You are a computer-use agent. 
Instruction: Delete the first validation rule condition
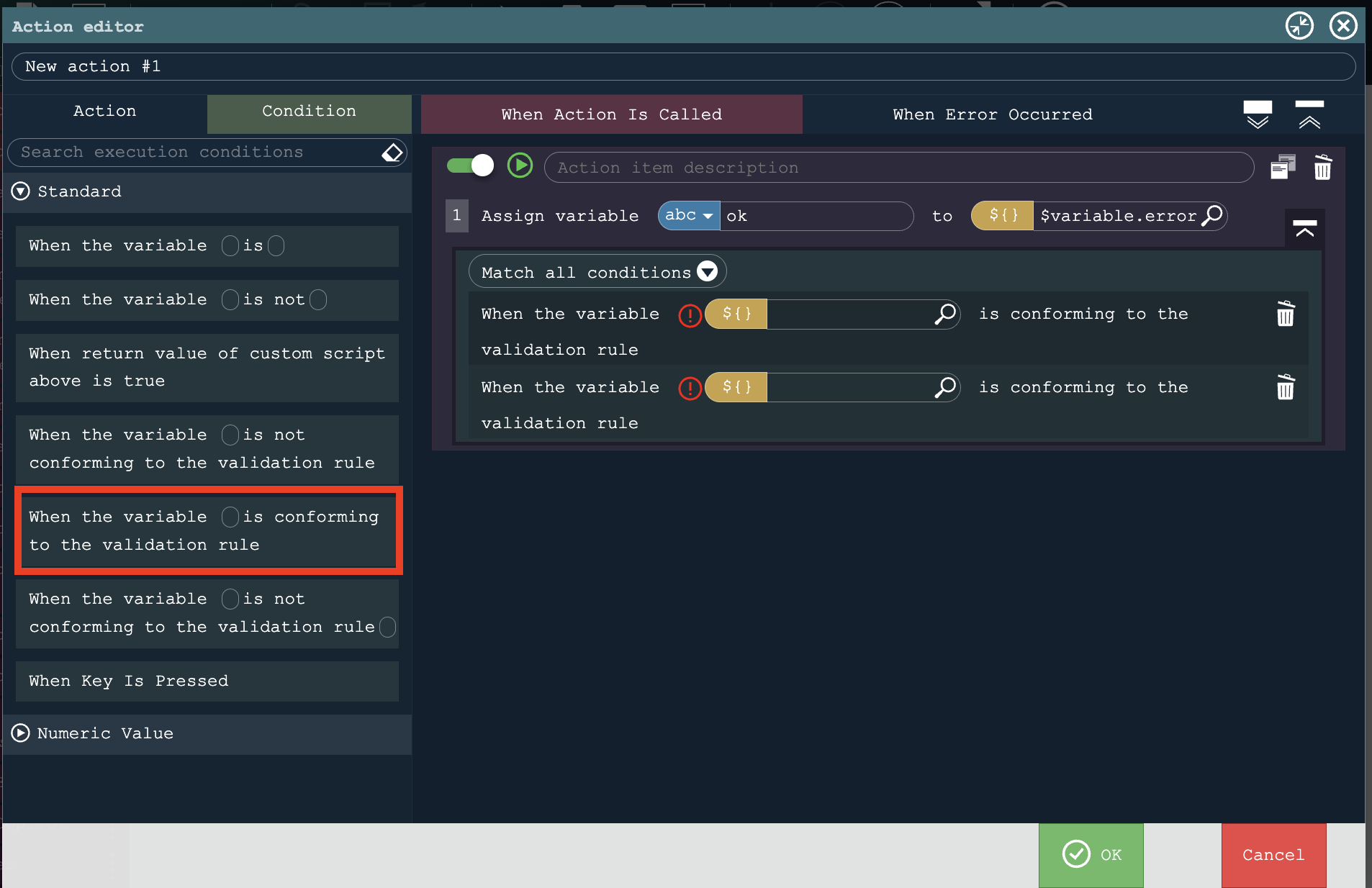(1285, 314)
